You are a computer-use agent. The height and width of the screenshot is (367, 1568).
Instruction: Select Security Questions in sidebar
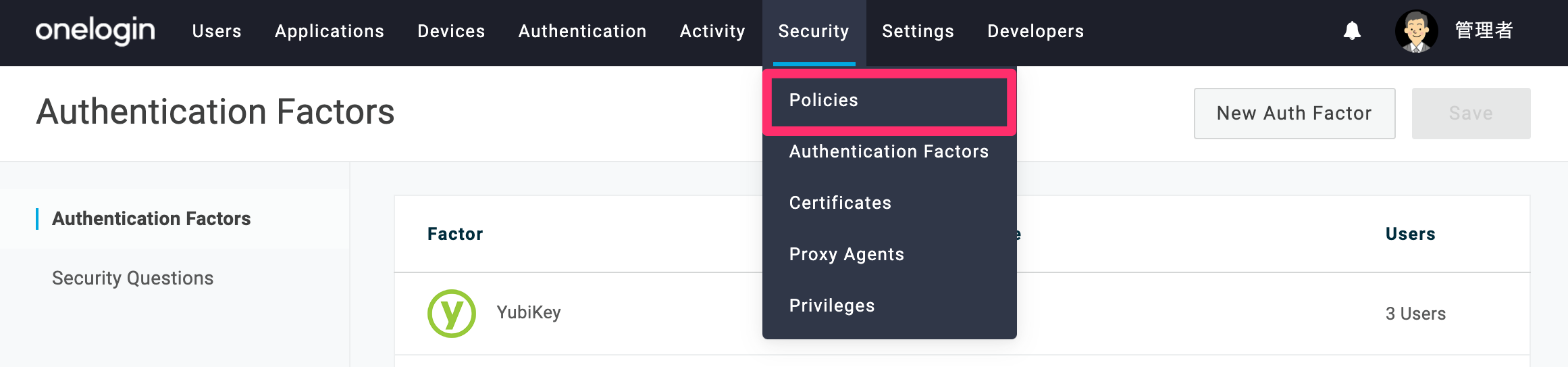click(x=132, y=278)
